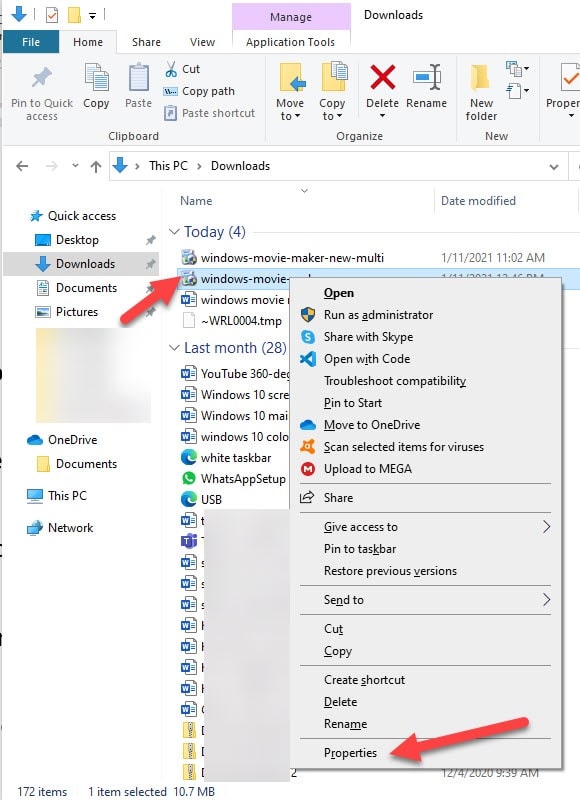Open the File tab
Screen dimensions: 580x800
(x=31, y=42)
